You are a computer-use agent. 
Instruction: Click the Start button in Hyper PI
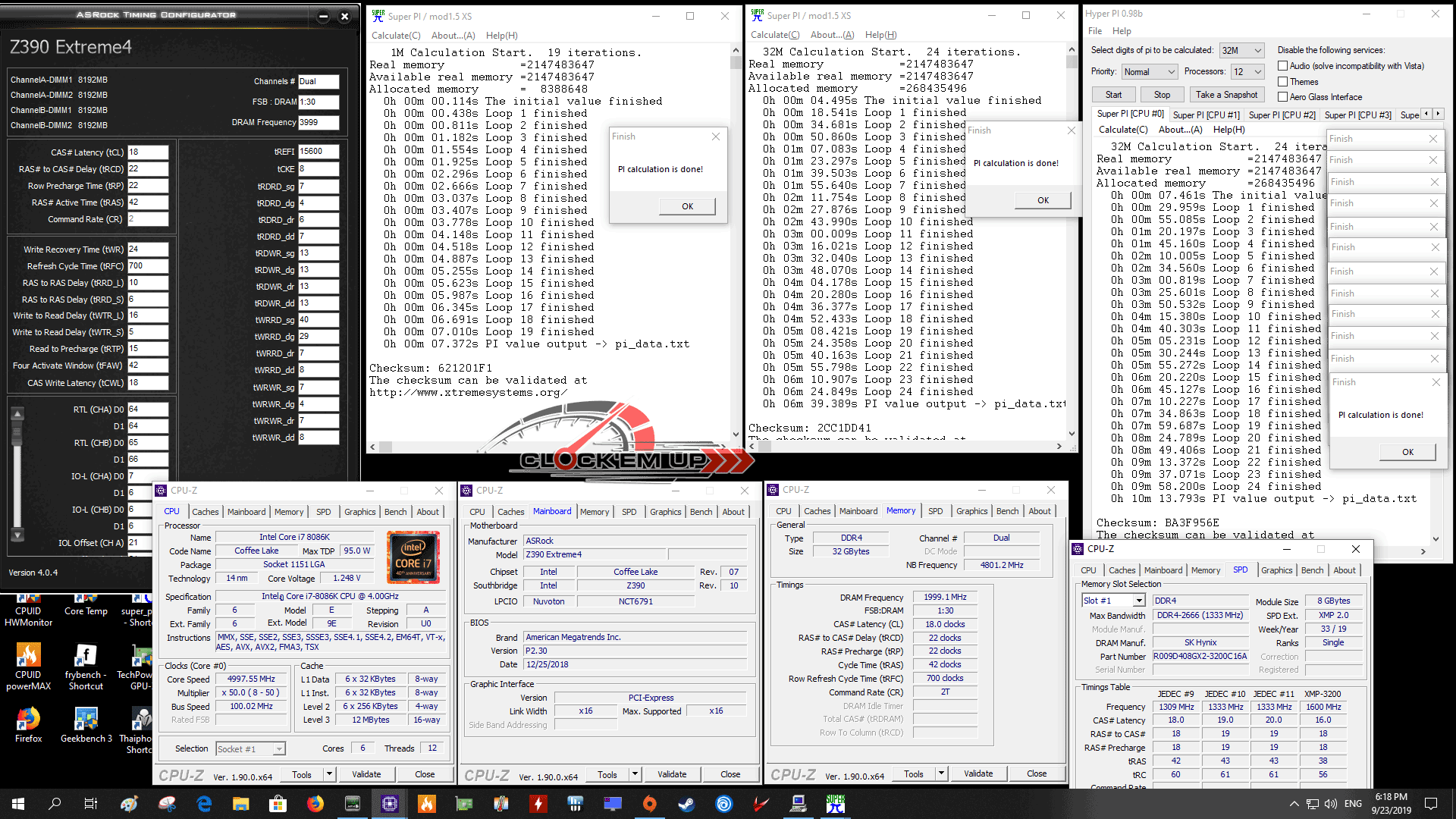click(x=1113, y=95)
